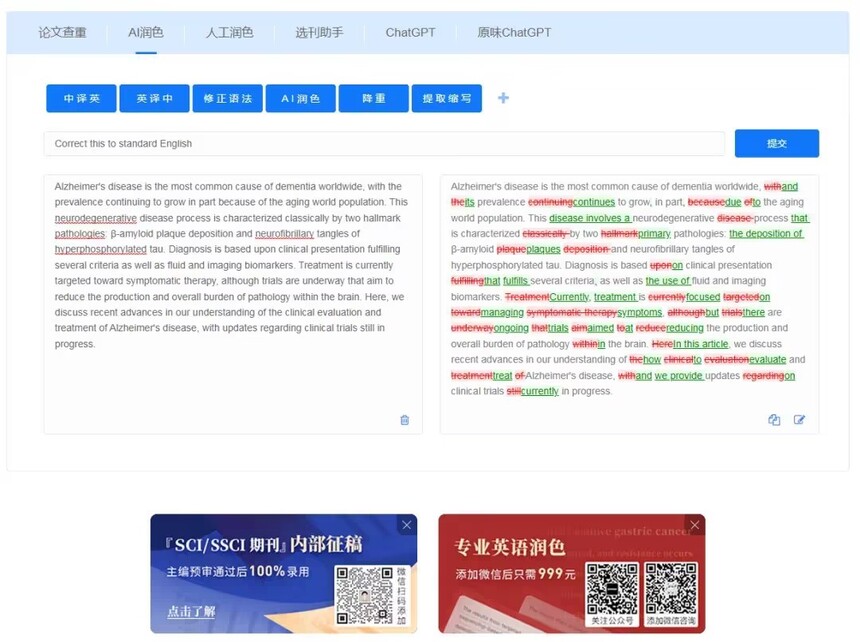The image size is (860, 642).
Task: Click the 提取缩写 button
Action: click(x=447, y=98)
